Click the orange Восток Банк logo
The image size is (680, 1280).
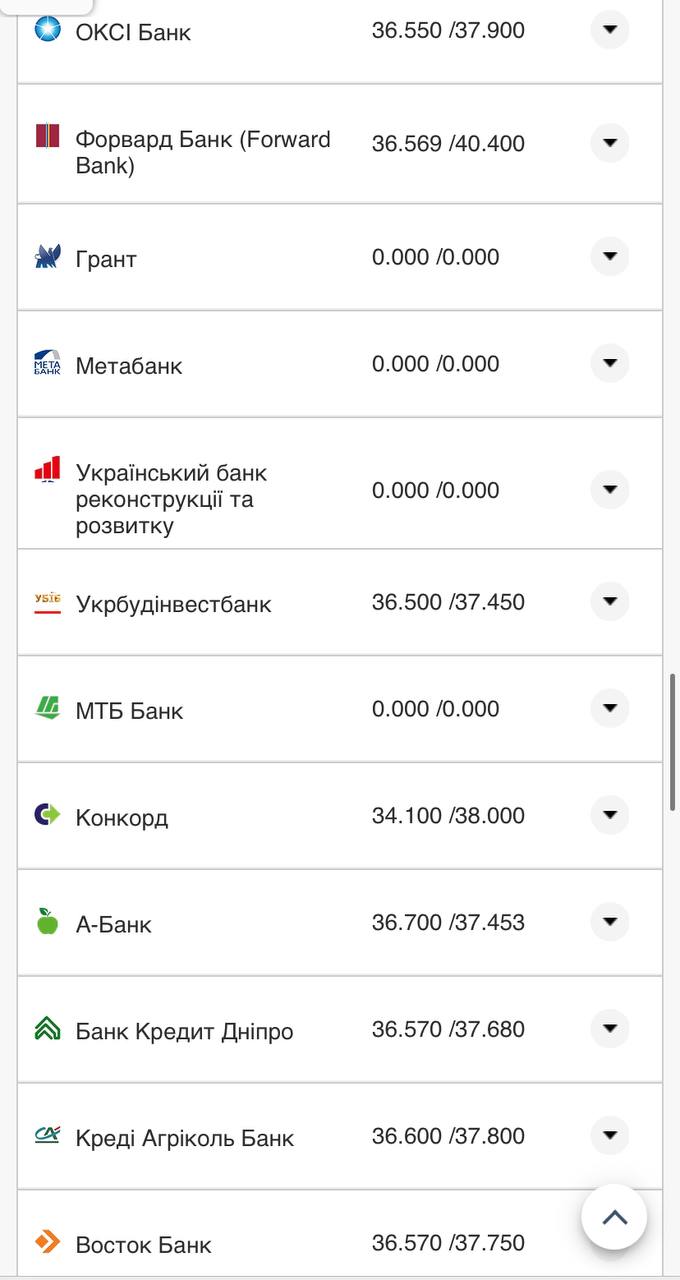click(x=47, y=1242)
